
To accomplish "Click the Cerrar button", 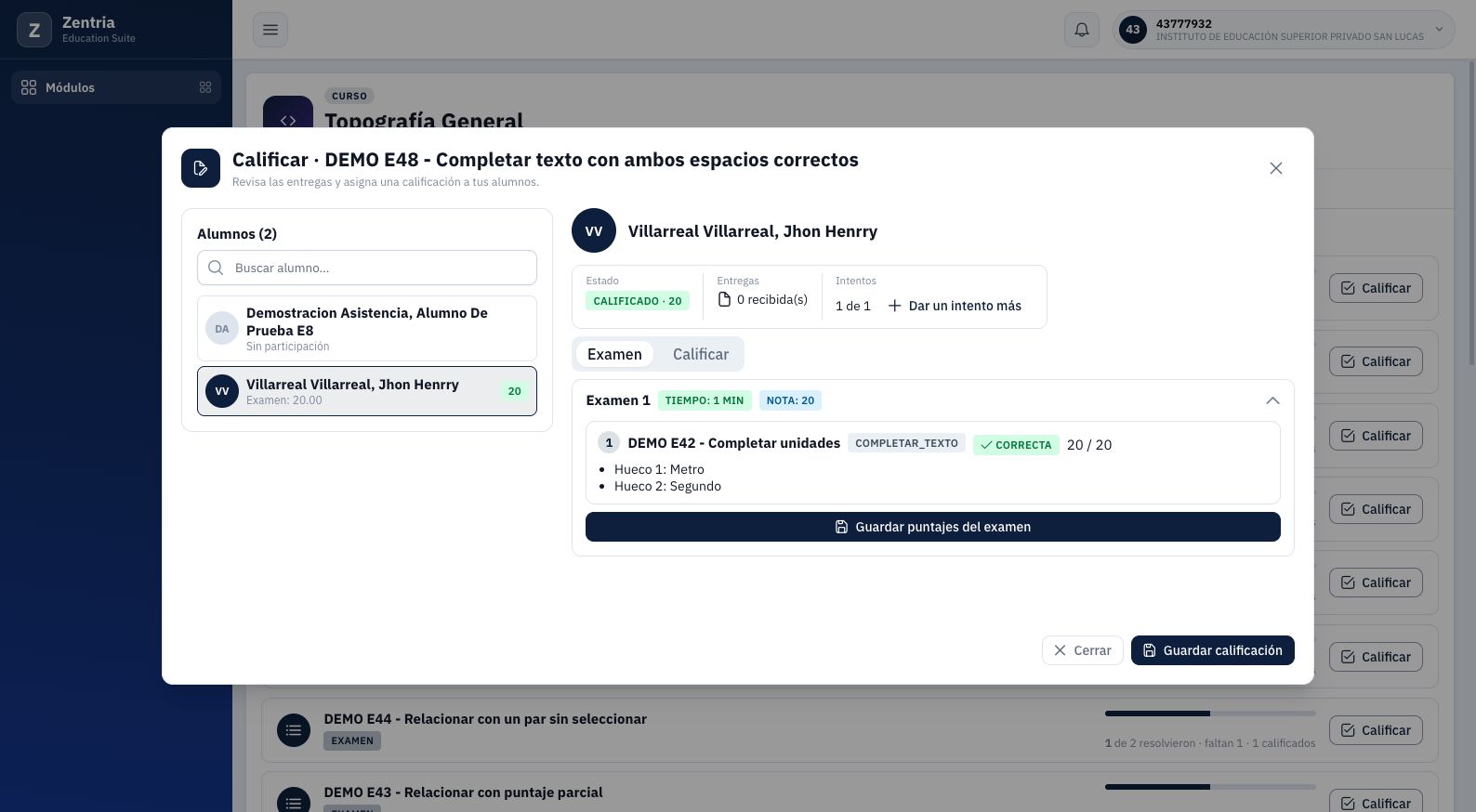I will [1083, 650].
